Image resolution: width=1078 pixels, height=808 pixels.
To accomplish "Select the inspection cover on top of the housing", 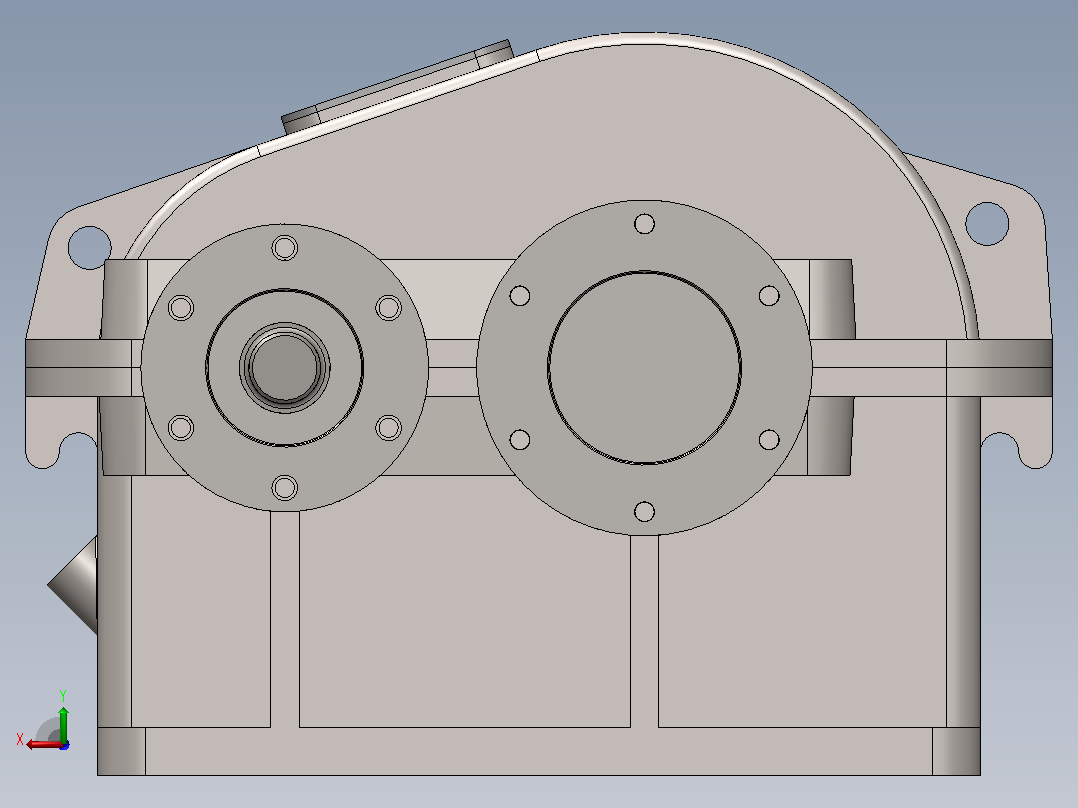I will pyautogui.click(x=397, y=88).
